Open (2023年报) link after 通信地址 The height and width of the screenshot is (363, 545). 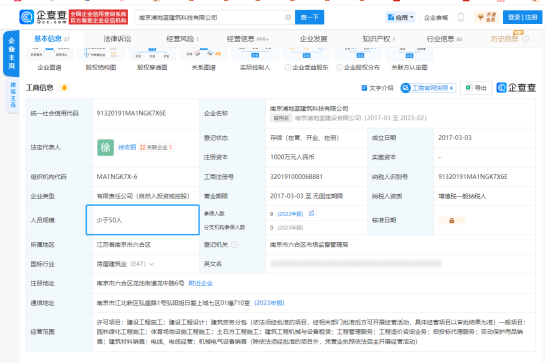[269, 303]
